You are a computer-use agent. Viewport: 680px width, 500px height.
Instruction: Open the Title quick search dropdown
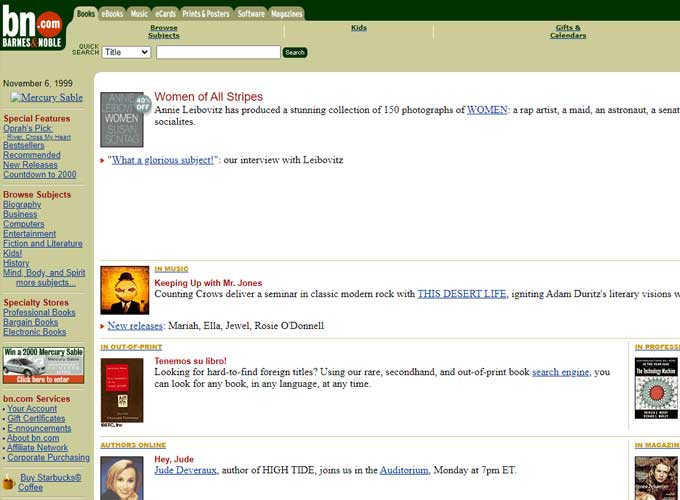pyautogui.click(x=126, y=52)
